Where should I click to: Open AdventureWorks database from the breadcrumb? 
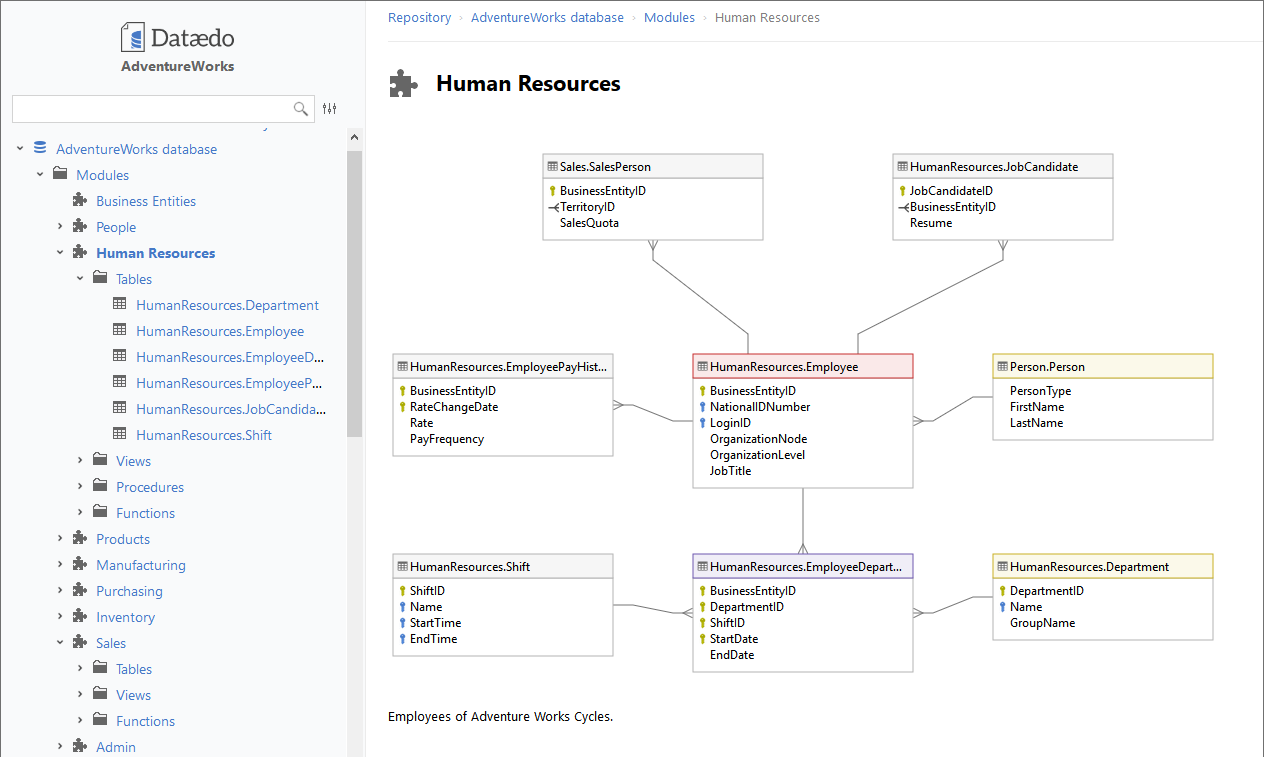tap(547, 17)
